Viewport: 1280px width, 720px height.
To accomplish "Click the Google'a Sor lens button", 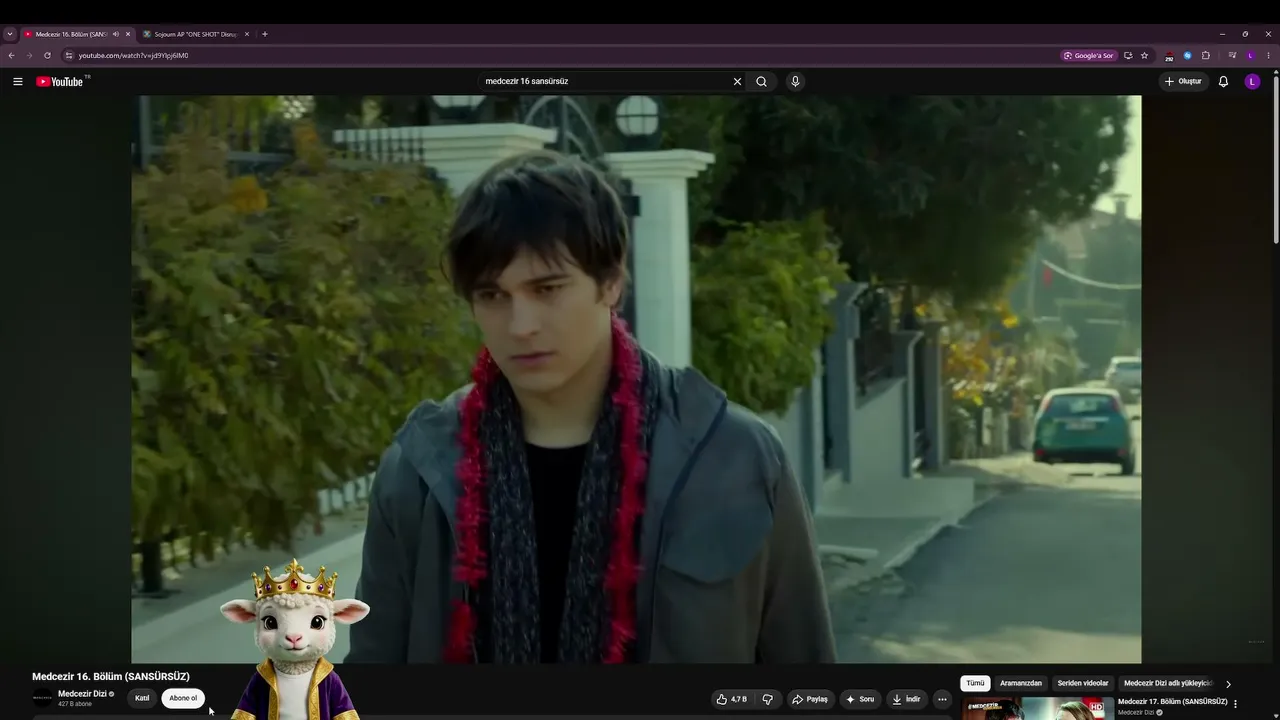I will 1088,55.
